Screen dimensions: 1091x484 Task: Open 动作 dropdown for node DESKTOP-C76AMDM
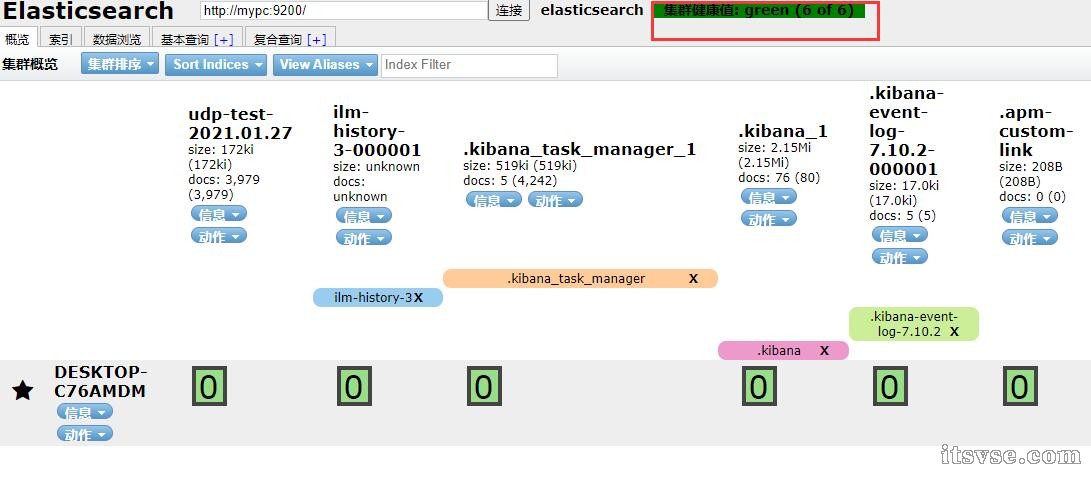tap(85, 435)
